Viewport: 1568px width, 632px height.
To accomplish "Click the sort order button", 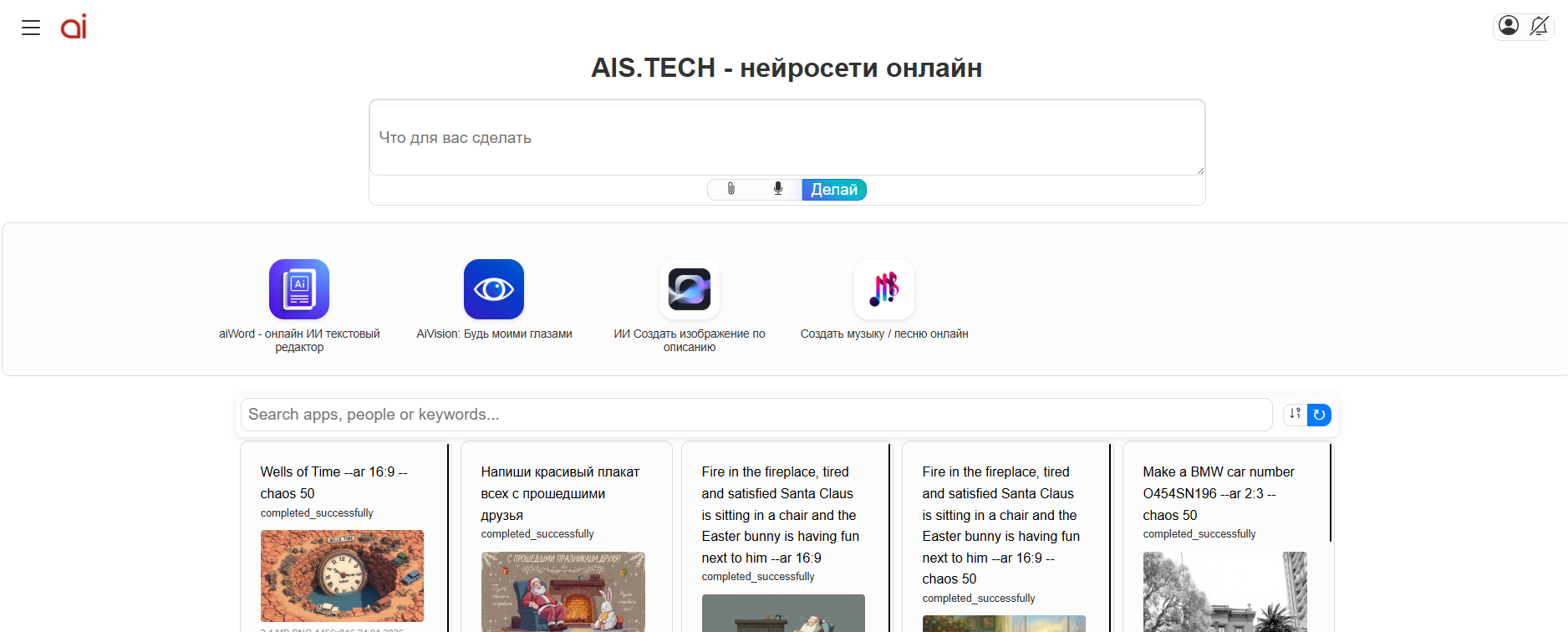I will [x=1295, y=414].
